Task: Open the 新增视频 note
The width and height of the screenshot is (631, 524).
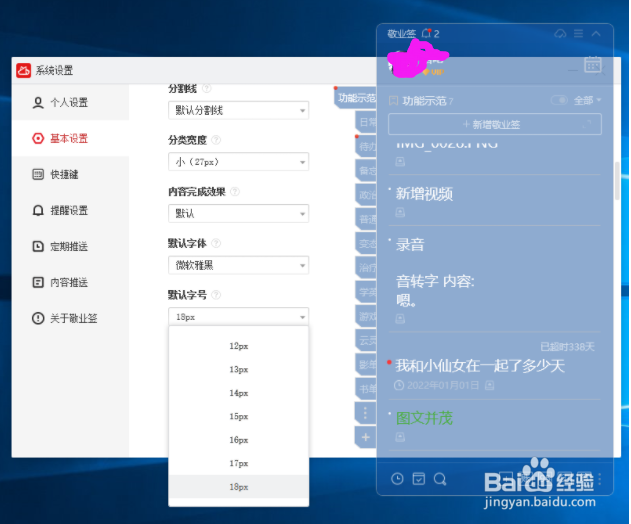Action: (x=424, y=194)
